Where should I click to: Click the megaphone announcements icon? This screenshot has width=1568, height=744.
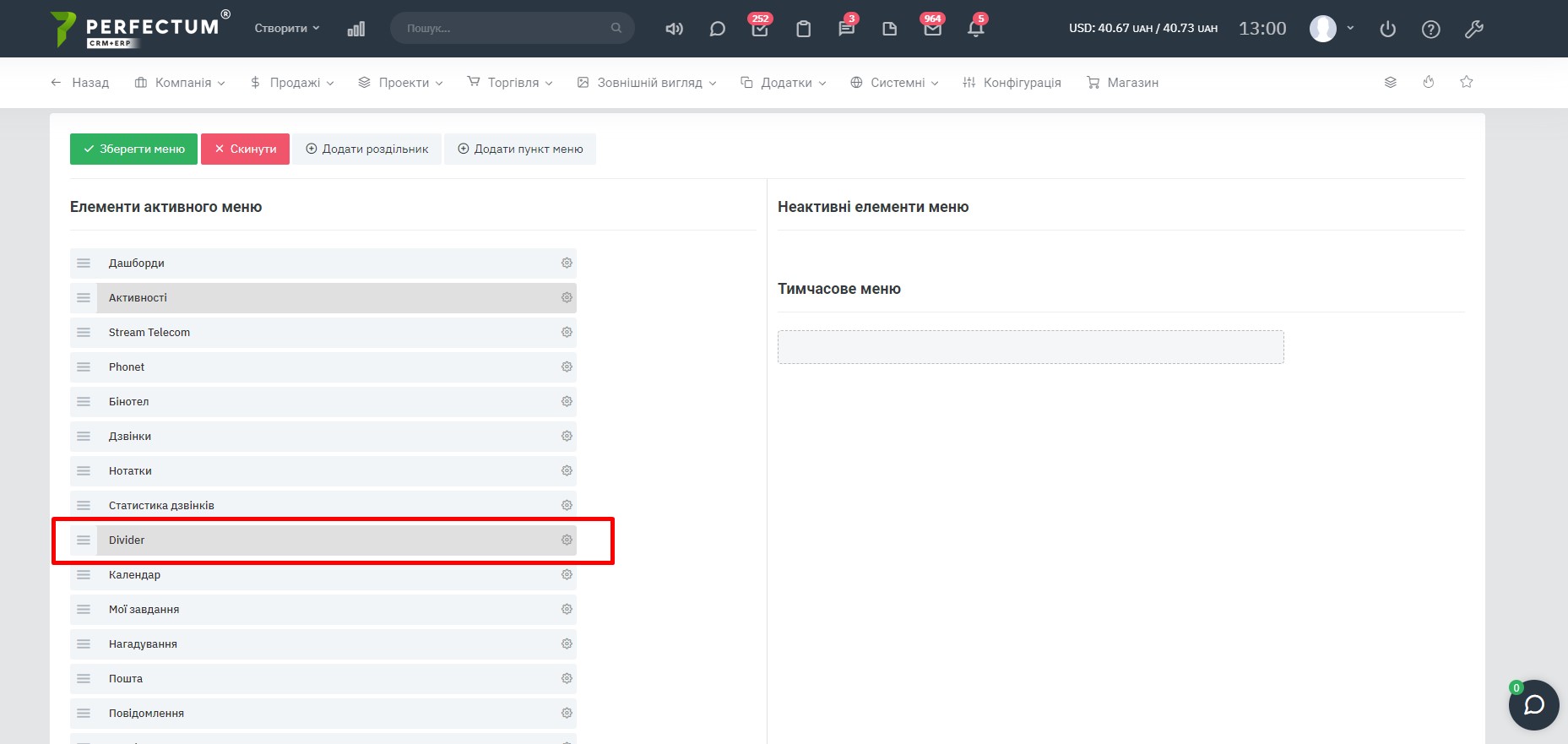(674, 29)
